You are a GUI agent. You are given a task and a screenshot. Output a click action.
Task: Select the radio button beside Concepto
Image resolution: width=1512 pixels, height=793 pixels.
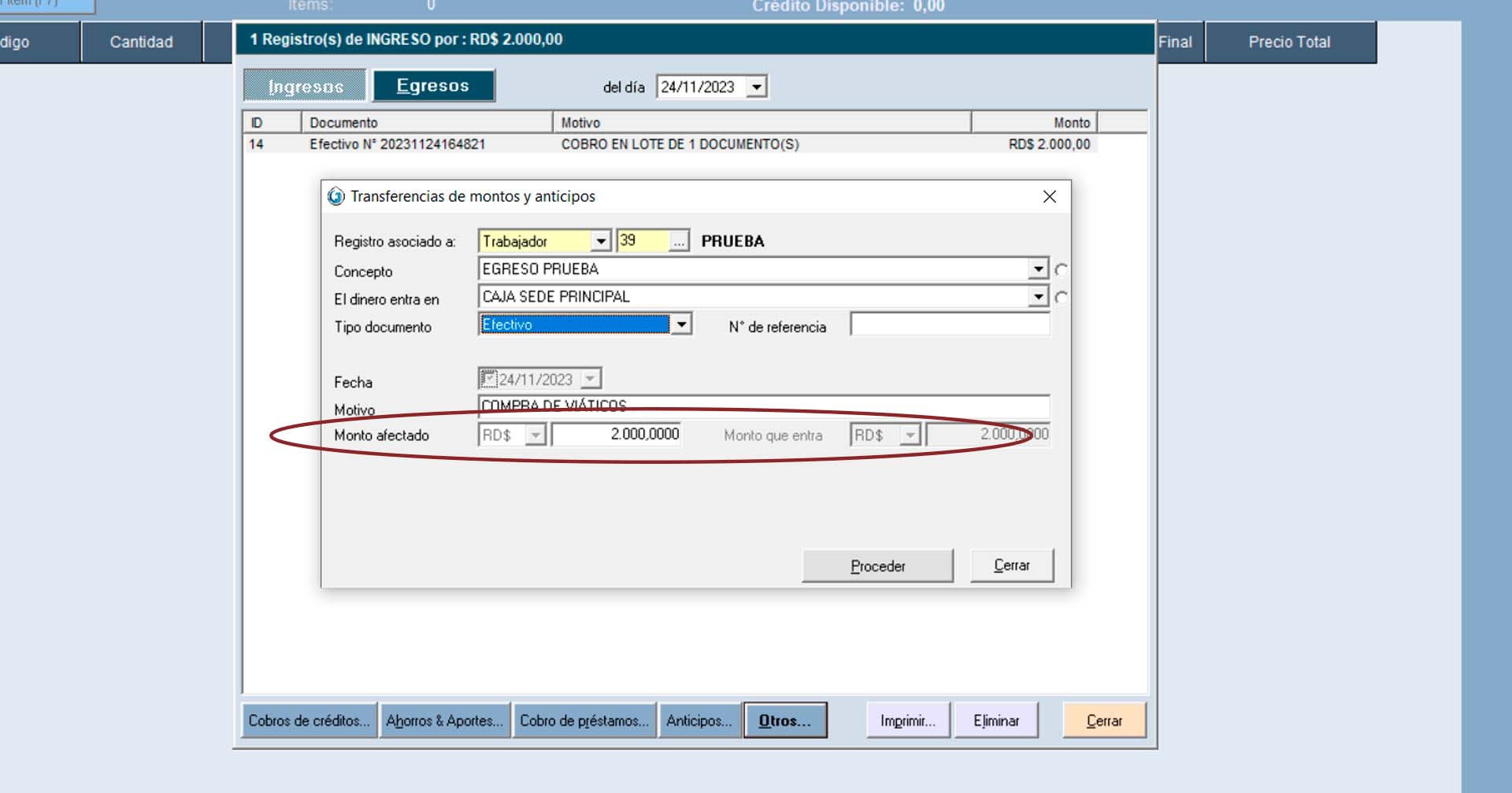(1061, 270)
